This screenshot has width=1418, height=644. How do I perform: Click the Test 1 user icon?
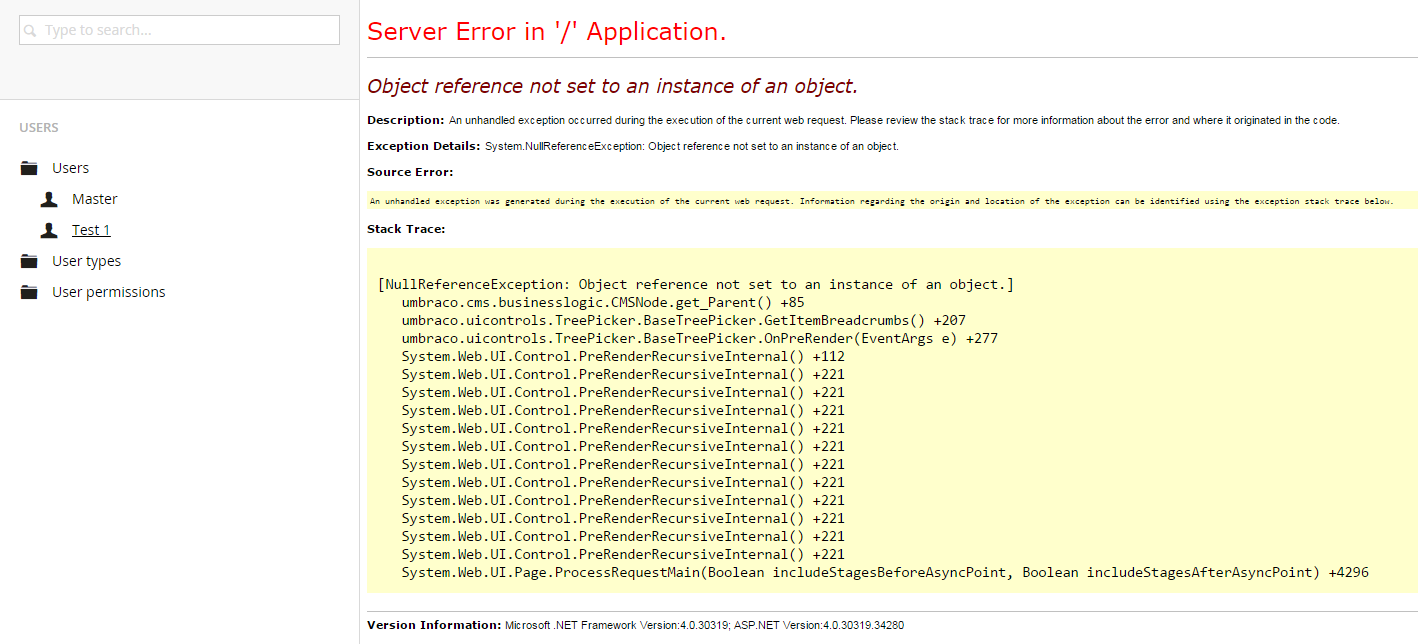[49, 230]
